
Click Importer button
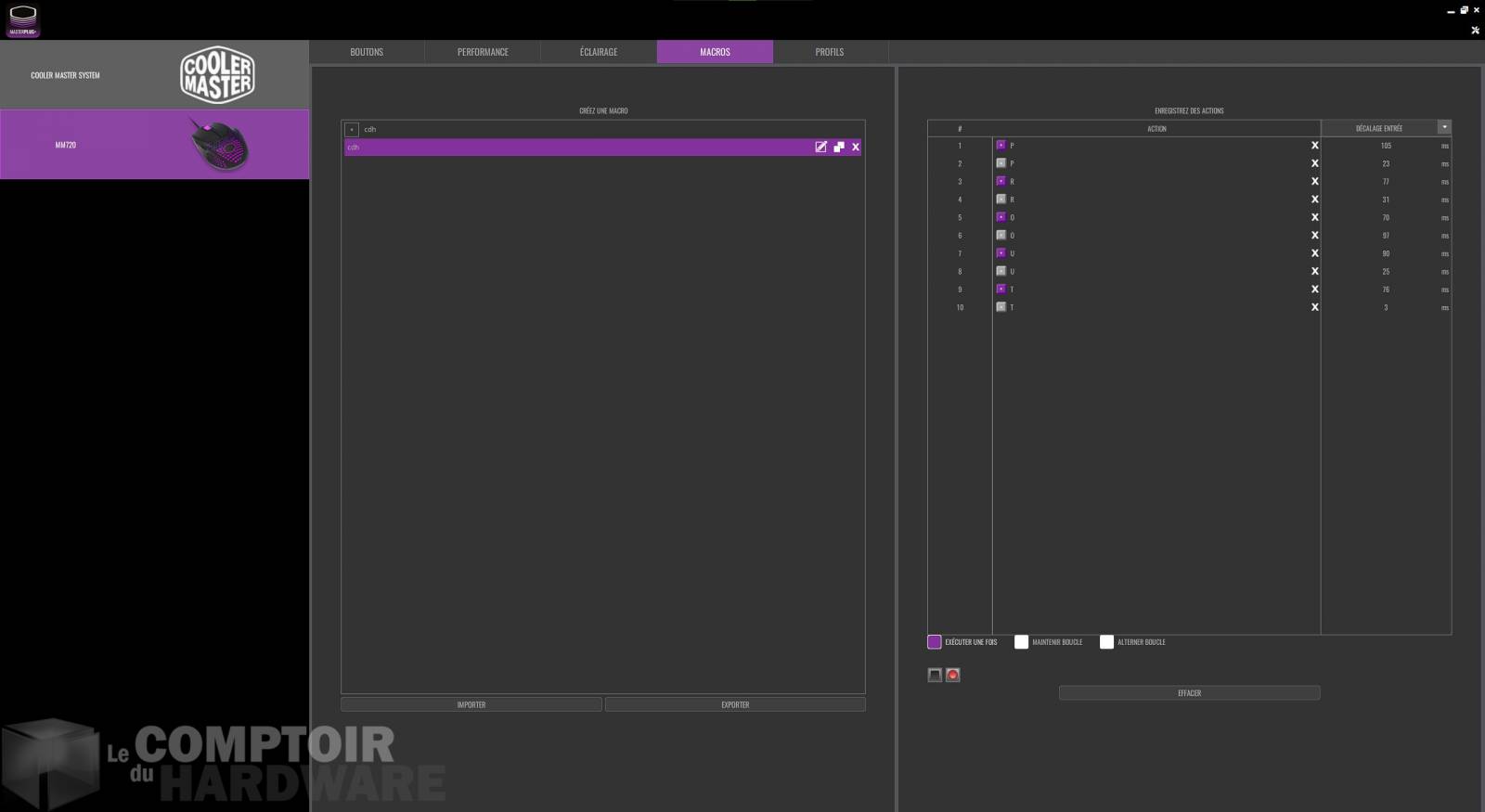pyautogui.click(x=471, y=704)
